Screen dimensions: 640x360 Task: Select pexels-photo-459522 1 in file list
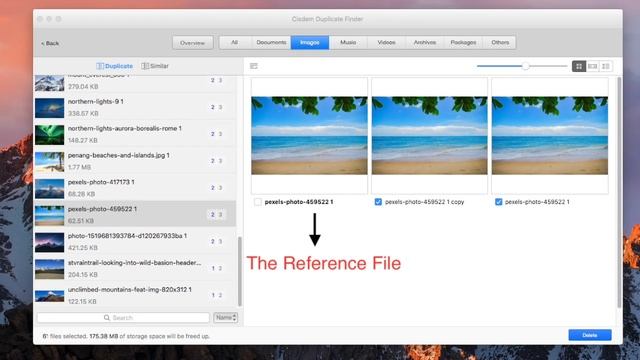click(135, 214)
